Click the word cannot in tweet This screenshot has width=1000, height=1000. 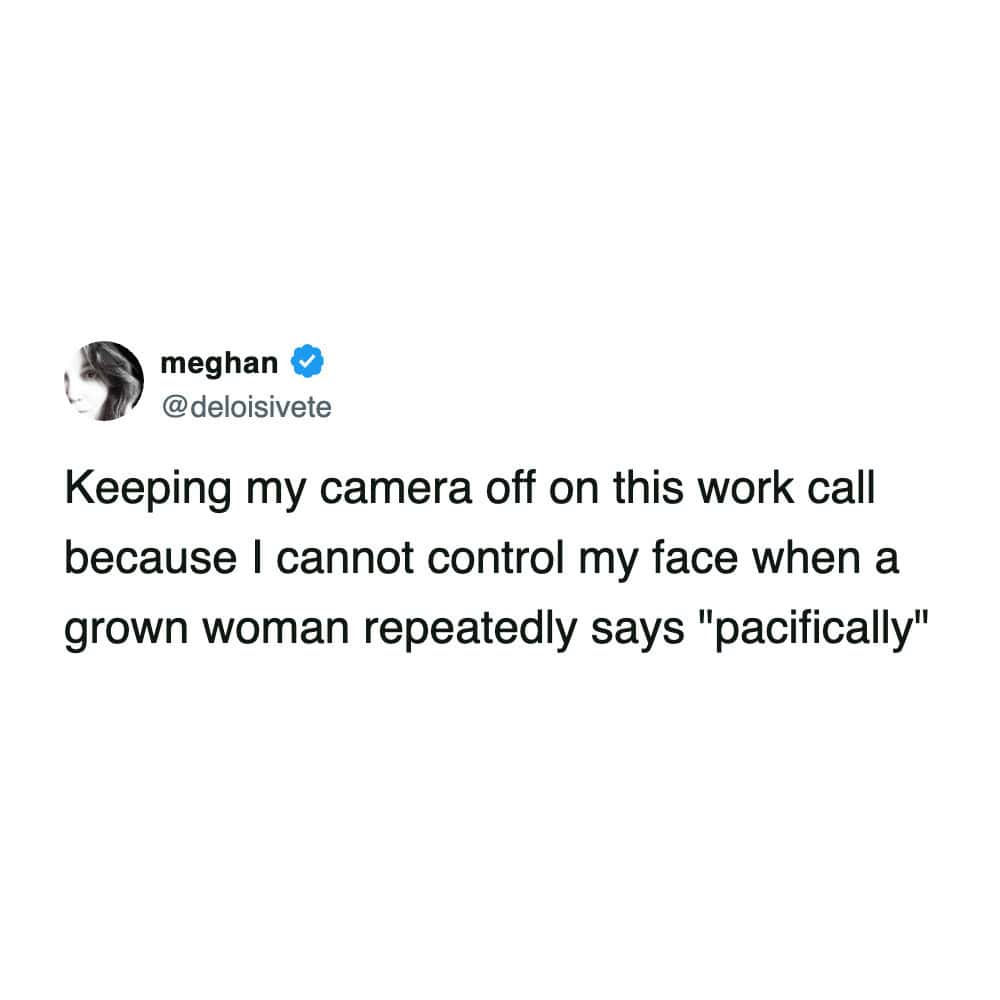click(344, 559)
